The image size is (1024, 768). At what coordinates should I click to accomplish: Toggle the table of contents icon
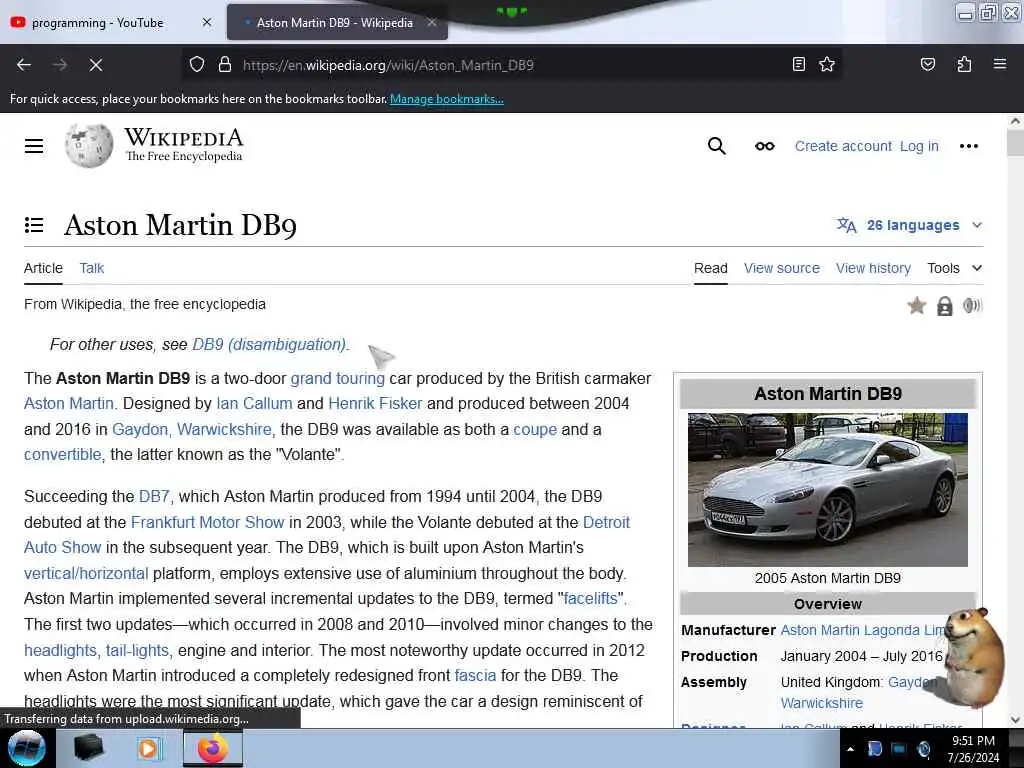[34, 225]
